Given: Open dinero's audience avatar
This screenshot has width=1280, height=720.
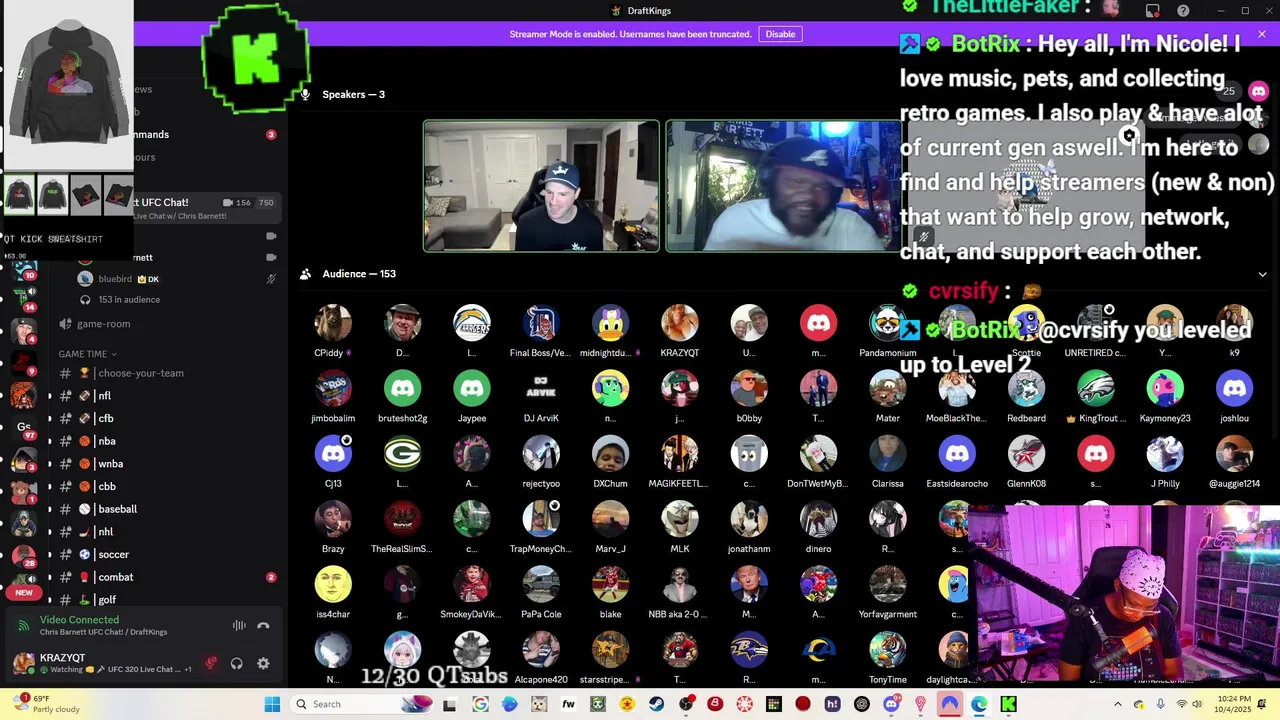Looking at the screenshot, I should [818, 519].
